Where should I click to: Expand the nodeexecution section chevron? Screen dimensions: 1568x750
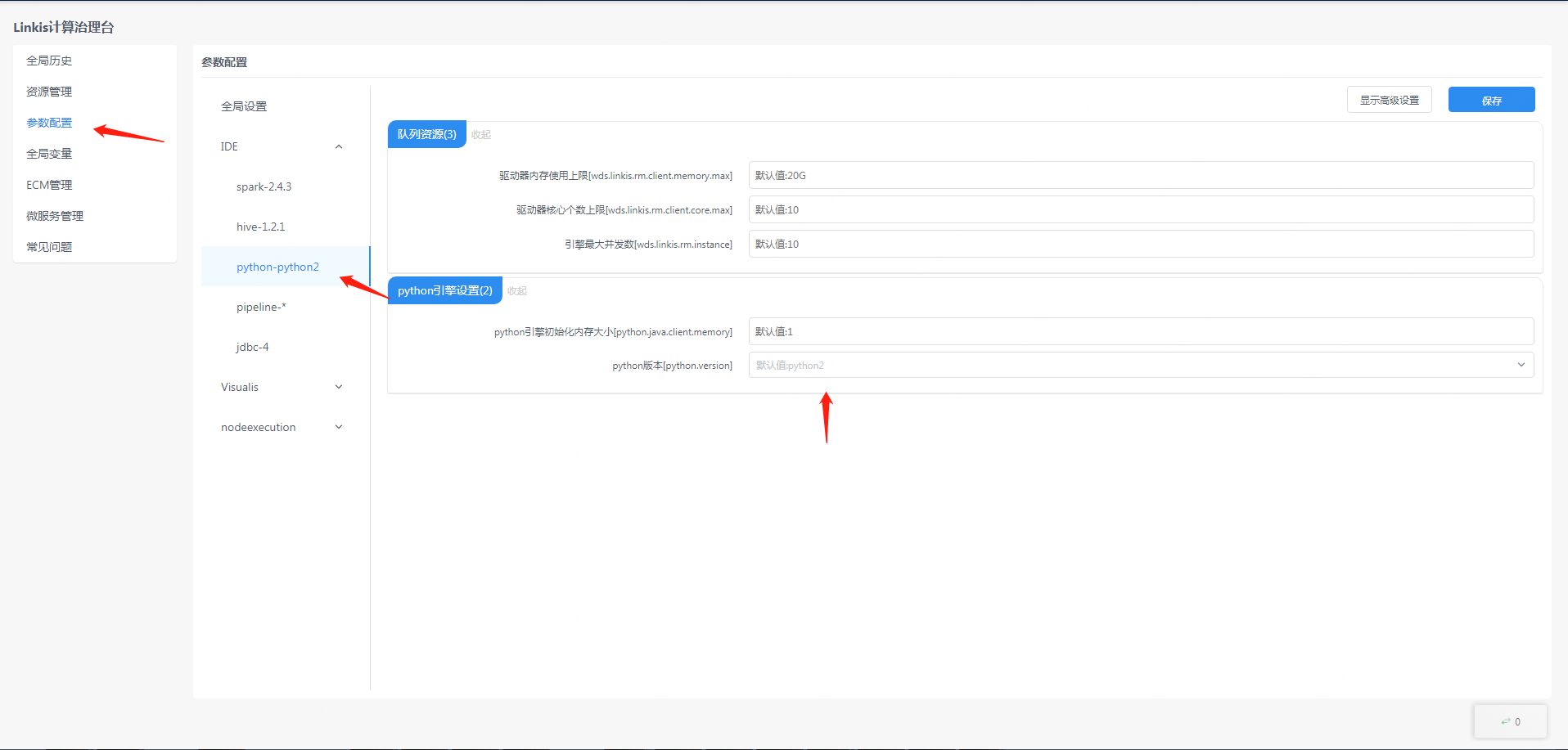point(339,427)
